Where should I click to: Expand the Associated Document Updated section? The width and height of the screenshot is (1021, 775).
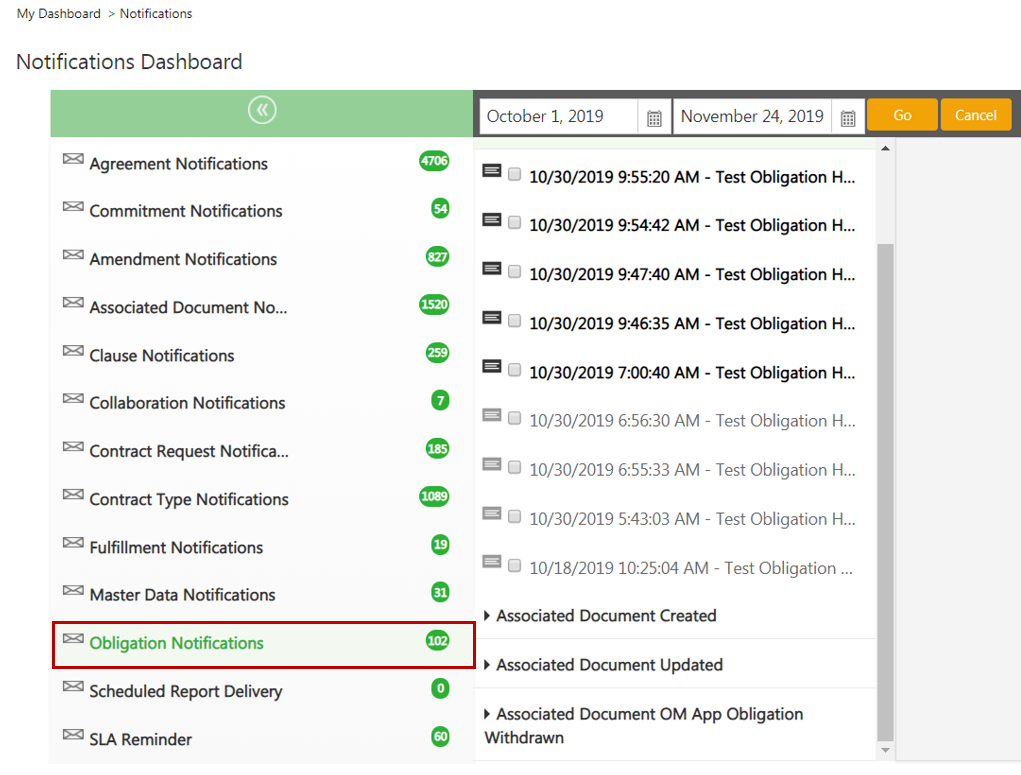[609, 665]
